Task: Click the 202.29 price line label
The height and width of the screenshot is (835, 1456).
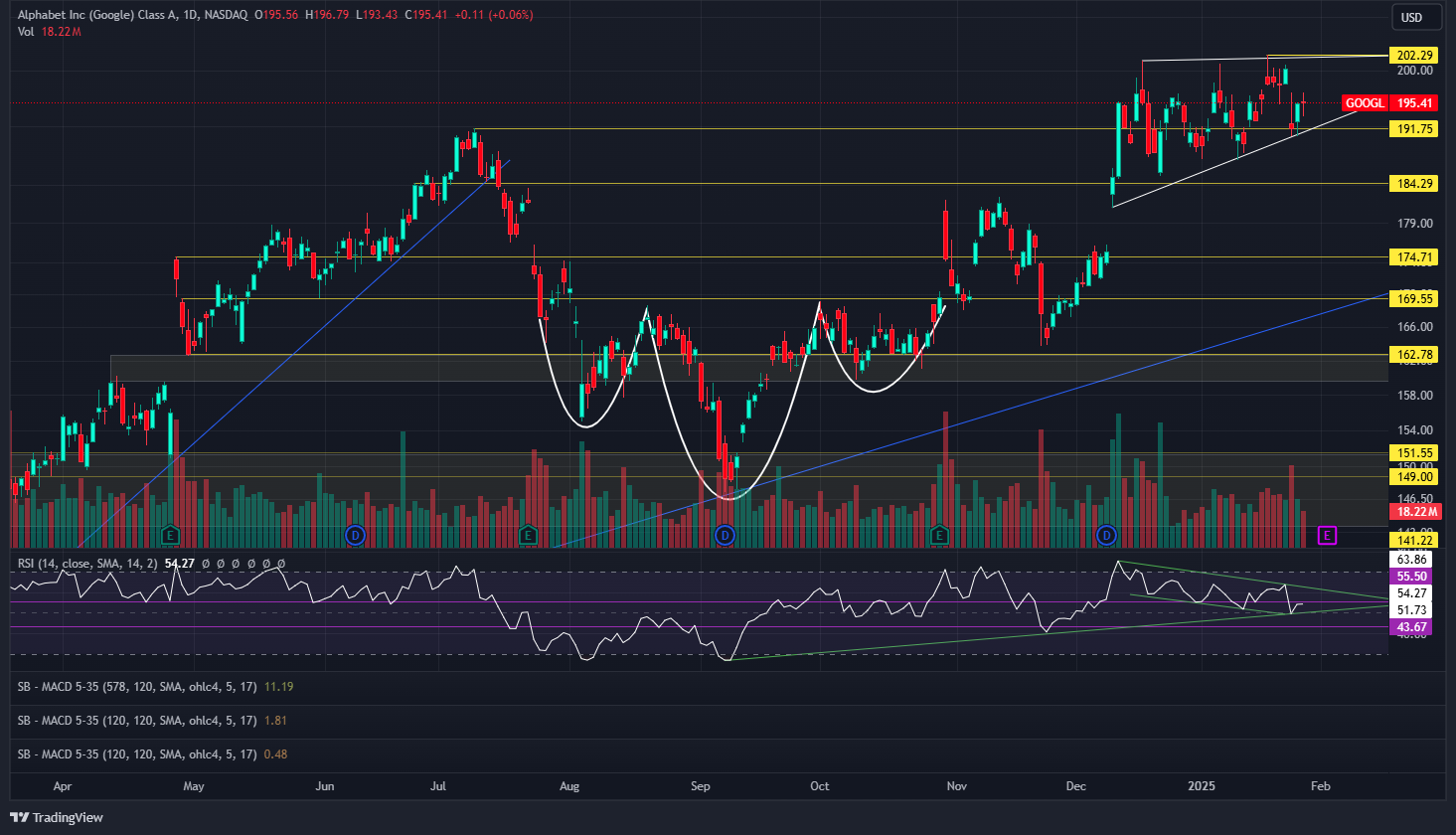Action: point(1414,56)
